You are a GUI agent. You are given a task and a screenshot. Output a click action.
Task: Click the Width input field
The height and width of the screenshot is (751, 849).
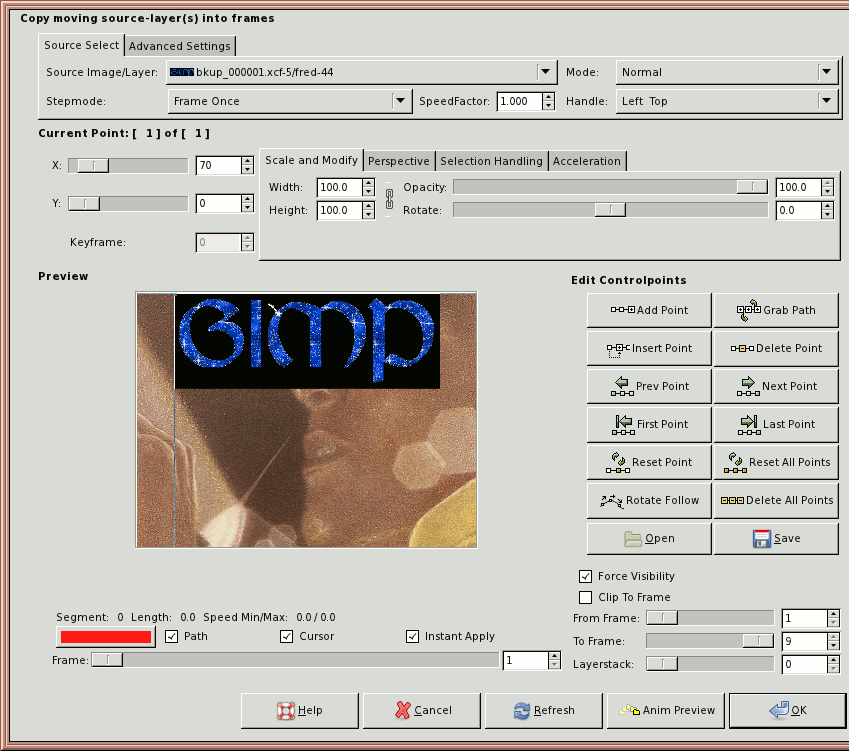339,187
